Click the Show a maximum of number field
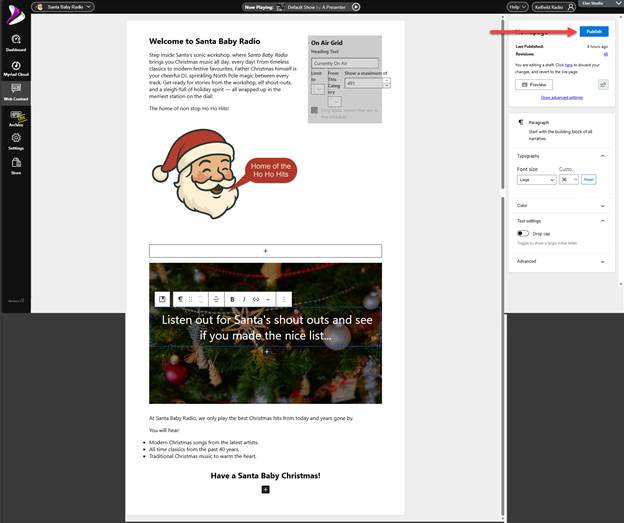The width and height of the screenshot is (624, 523). [x=364, y=83]
